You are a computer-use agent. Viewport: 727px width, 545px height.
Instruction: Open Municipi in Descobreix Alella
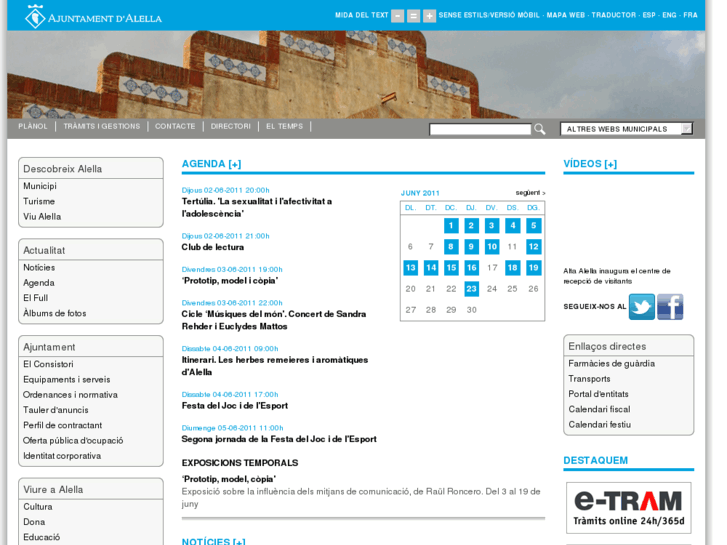click(x=40, y=186)
